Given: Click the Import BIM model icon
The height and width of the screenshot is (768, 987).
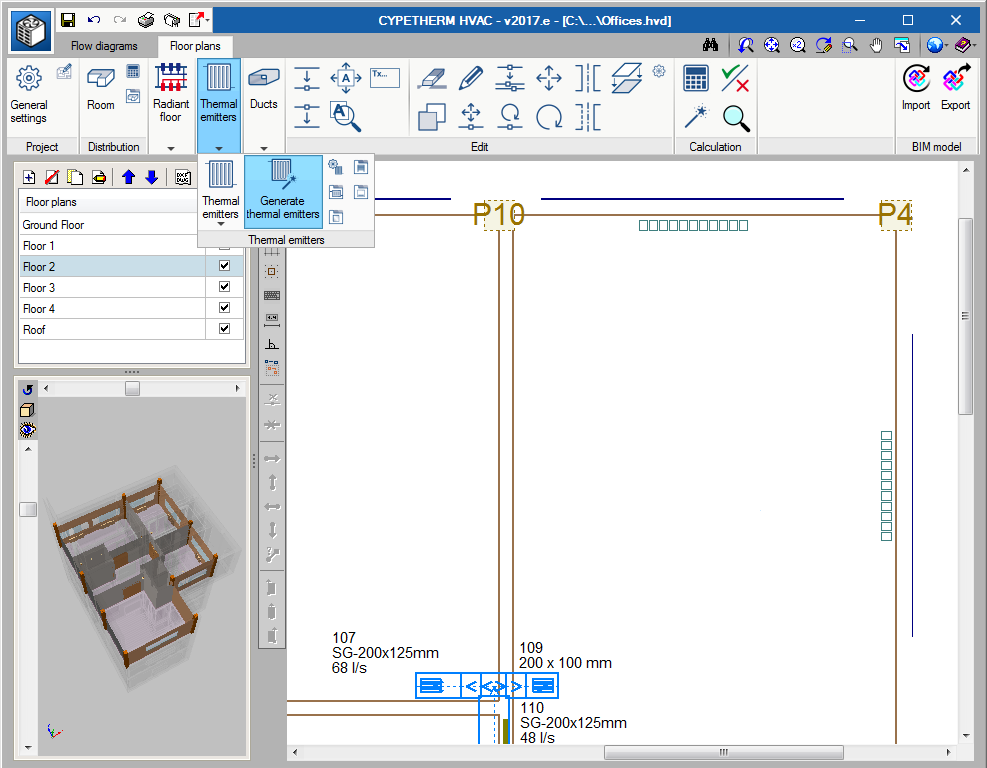Looking at the screenshot, I should pyautogui.click(x=915, y=88).
